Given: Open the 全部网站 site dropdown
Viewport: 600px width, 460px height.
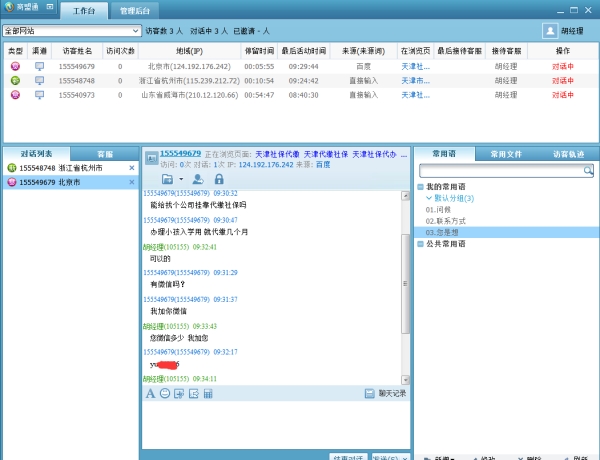Looking at the screenshot, I should click(x=72, y=31).
